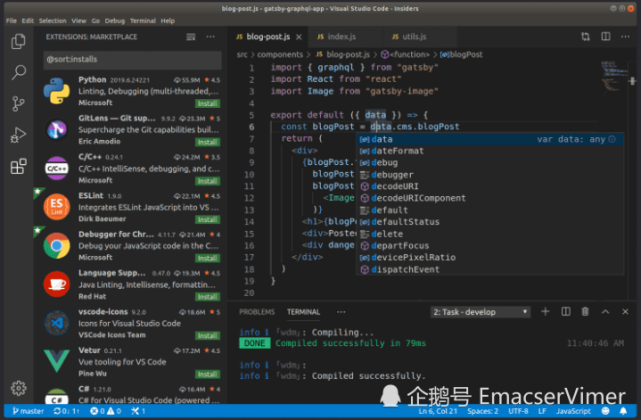Click the master branch indicator

28,411
